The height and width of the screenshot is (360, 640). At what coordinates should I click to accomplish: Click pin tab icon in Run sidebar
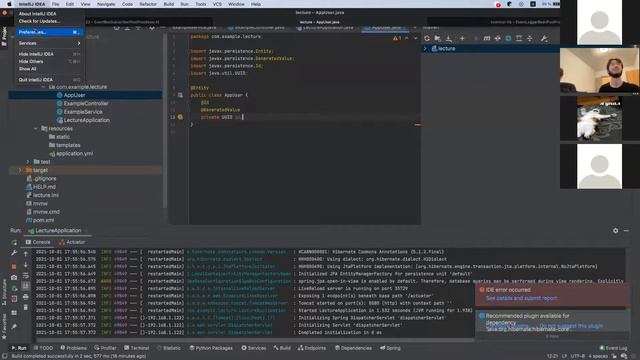[14, 326]
